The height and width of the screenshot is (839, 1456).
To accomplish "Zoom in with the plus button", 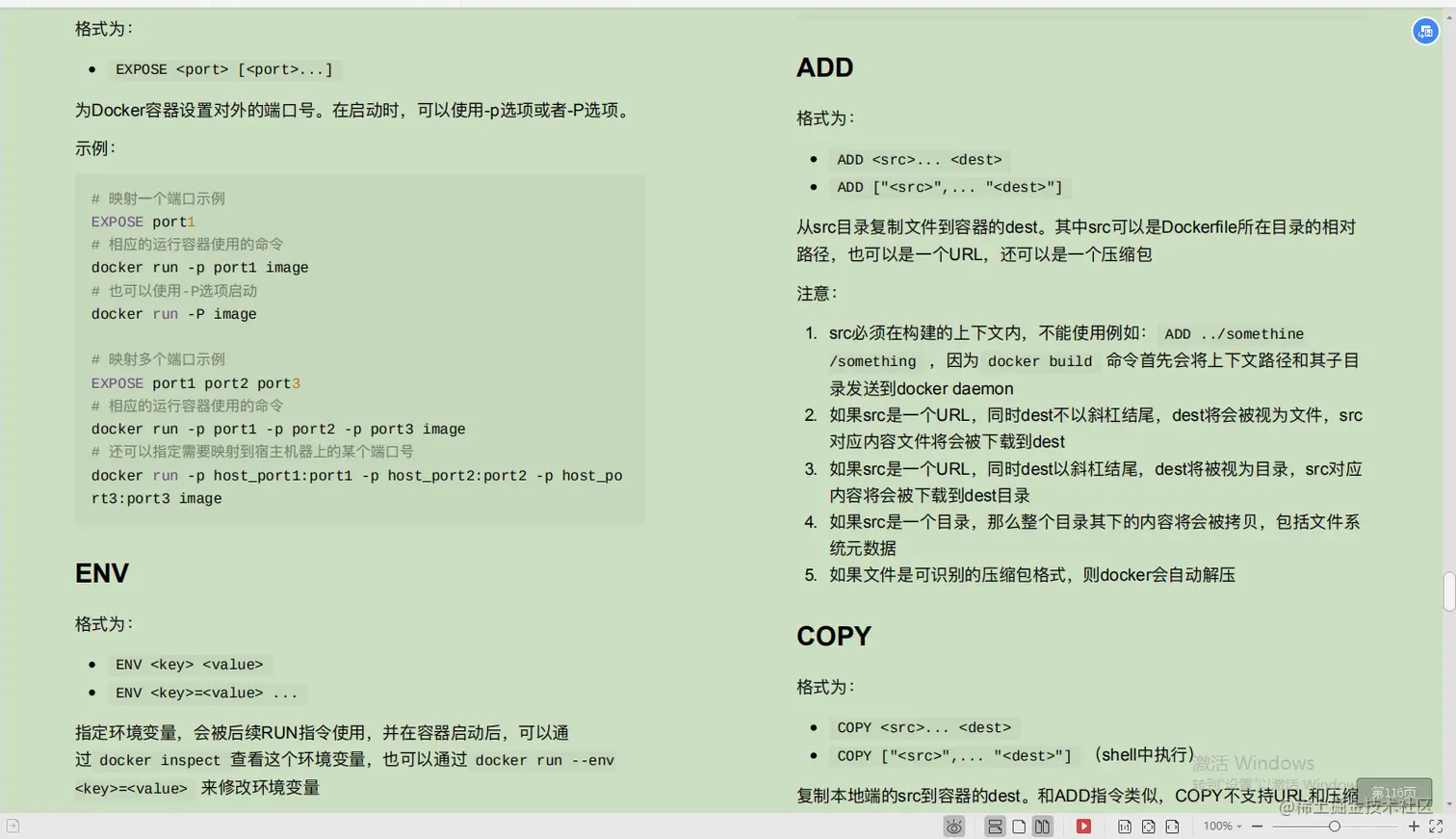I will (x=1414, y=826).
